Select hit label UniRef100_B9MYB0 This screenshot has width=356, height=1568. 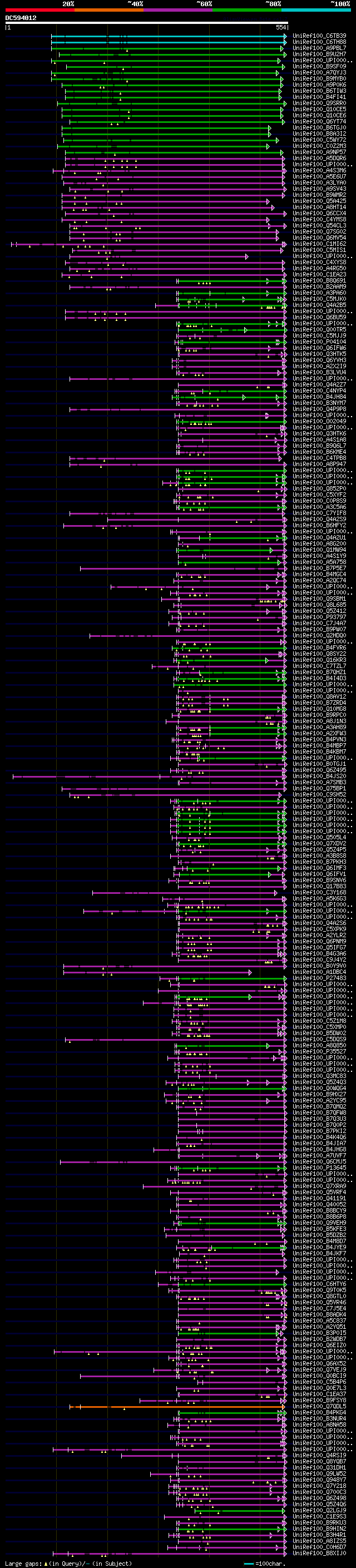[319, 78]
